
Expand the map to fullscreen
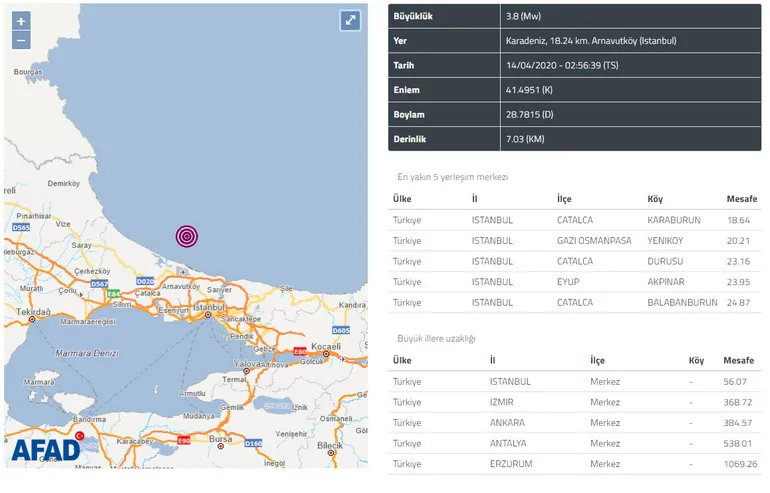click(349, 20)
